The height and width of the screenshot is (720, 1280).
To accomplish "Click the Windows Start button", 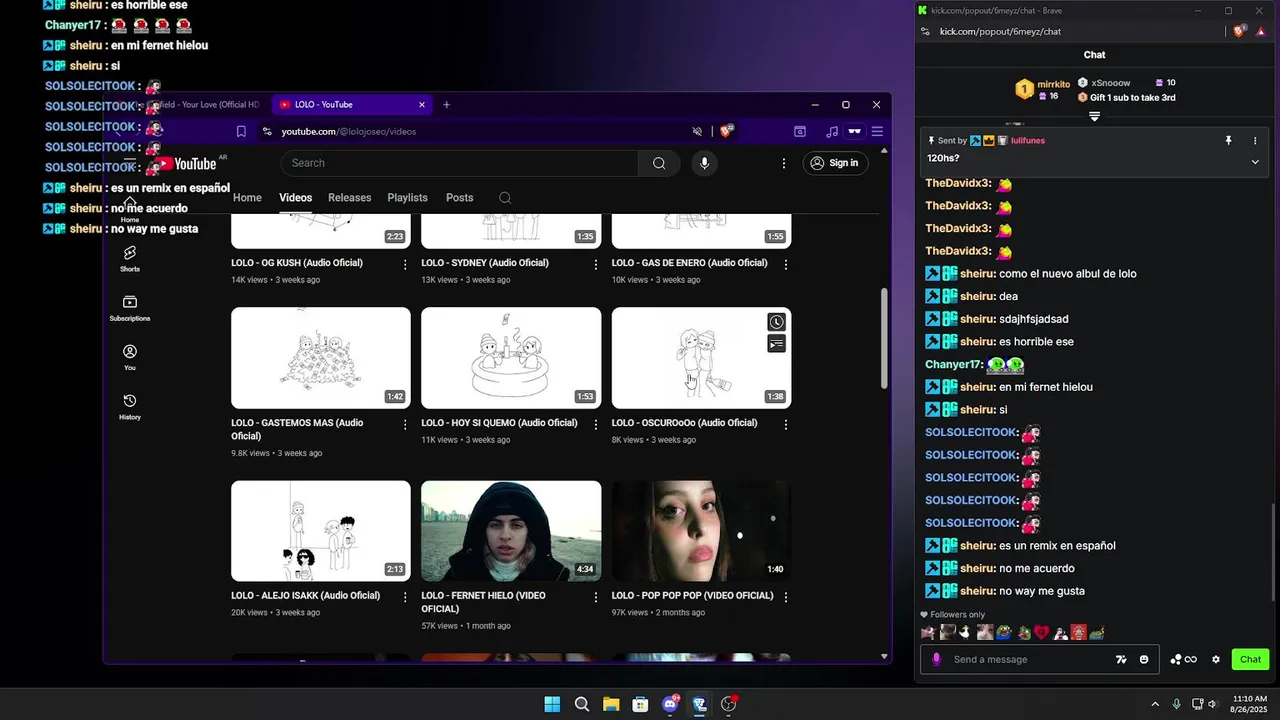I will click(x=552, y=704).
